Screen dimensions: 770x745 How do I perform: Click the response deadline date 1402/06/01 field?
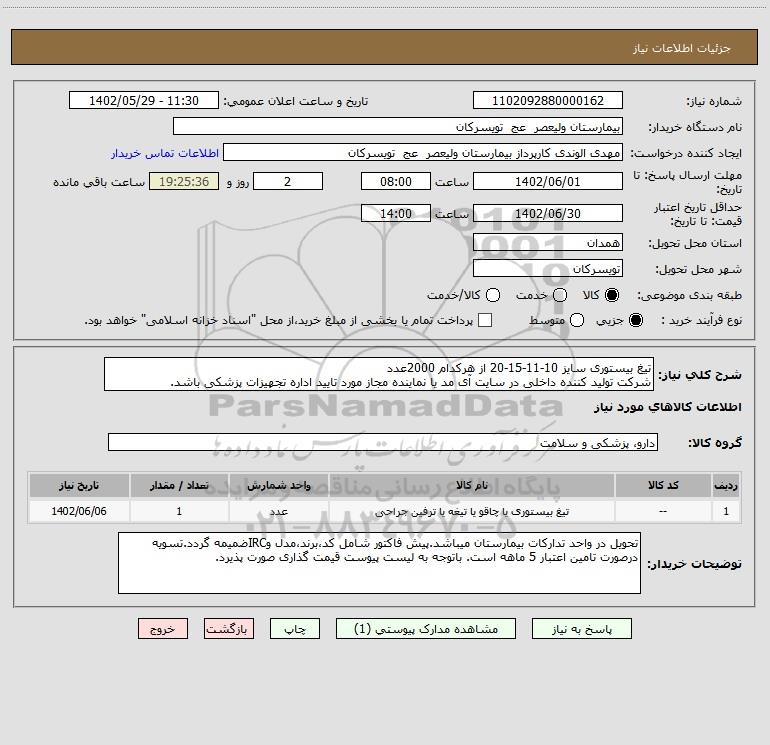547,181
